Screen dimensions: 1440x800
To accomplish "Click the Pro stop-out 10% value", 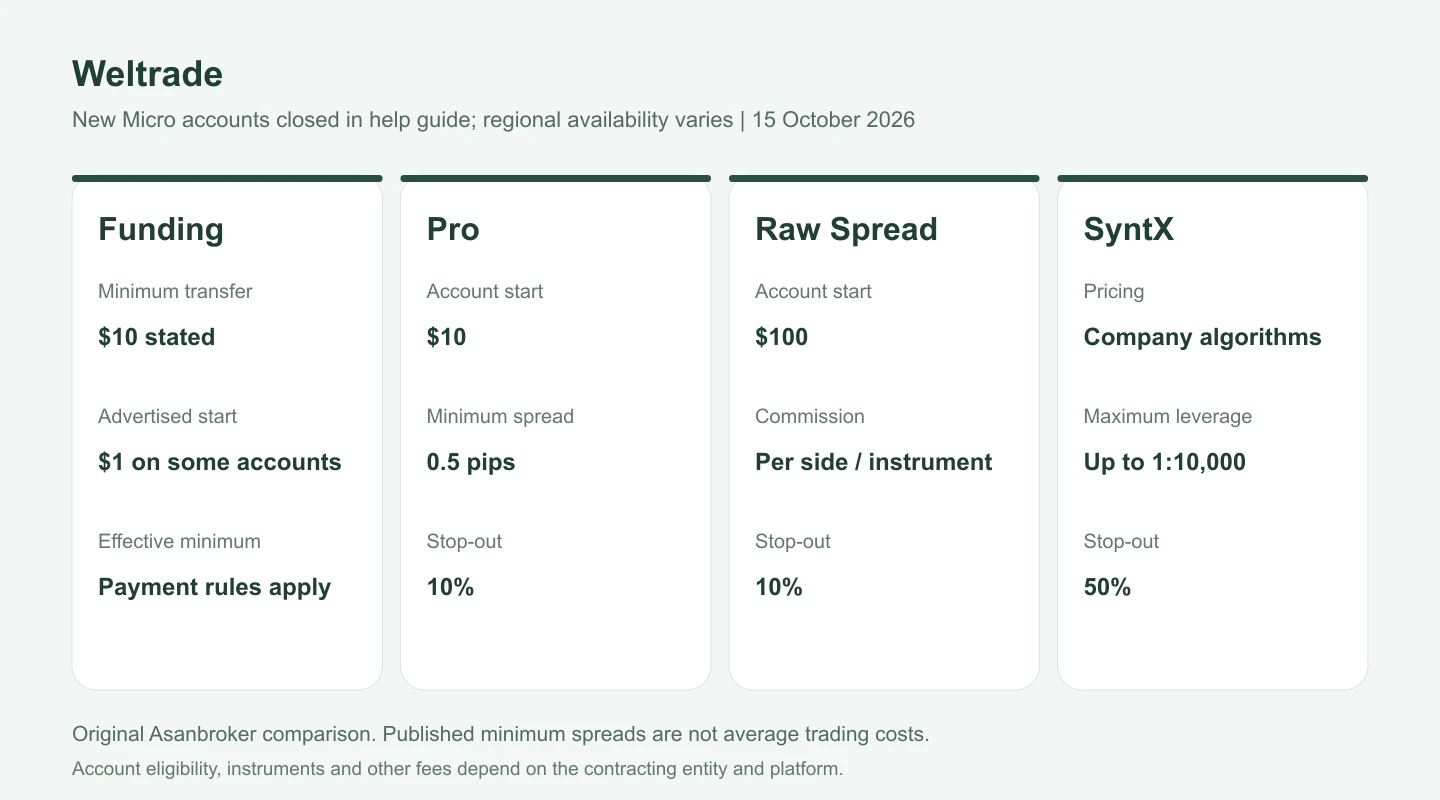I will 451,587.
